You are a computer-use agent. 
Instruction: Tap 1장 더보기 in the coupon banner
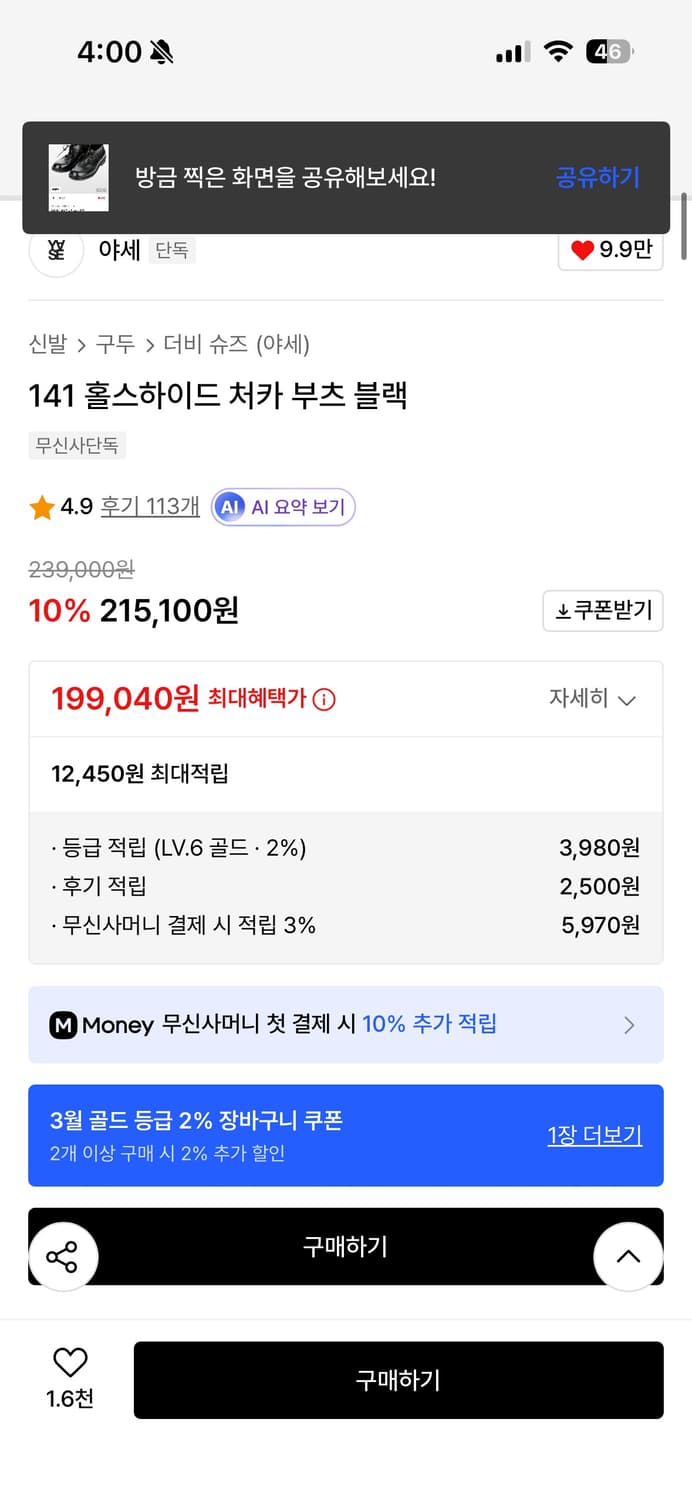click(x=594, y=1135)
